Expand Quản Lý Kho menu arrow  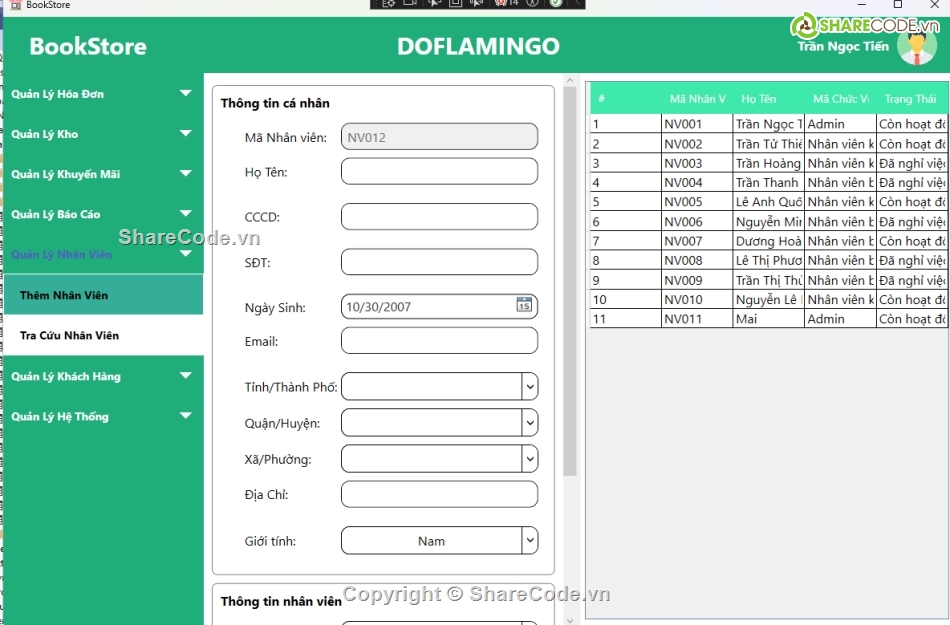185,133
